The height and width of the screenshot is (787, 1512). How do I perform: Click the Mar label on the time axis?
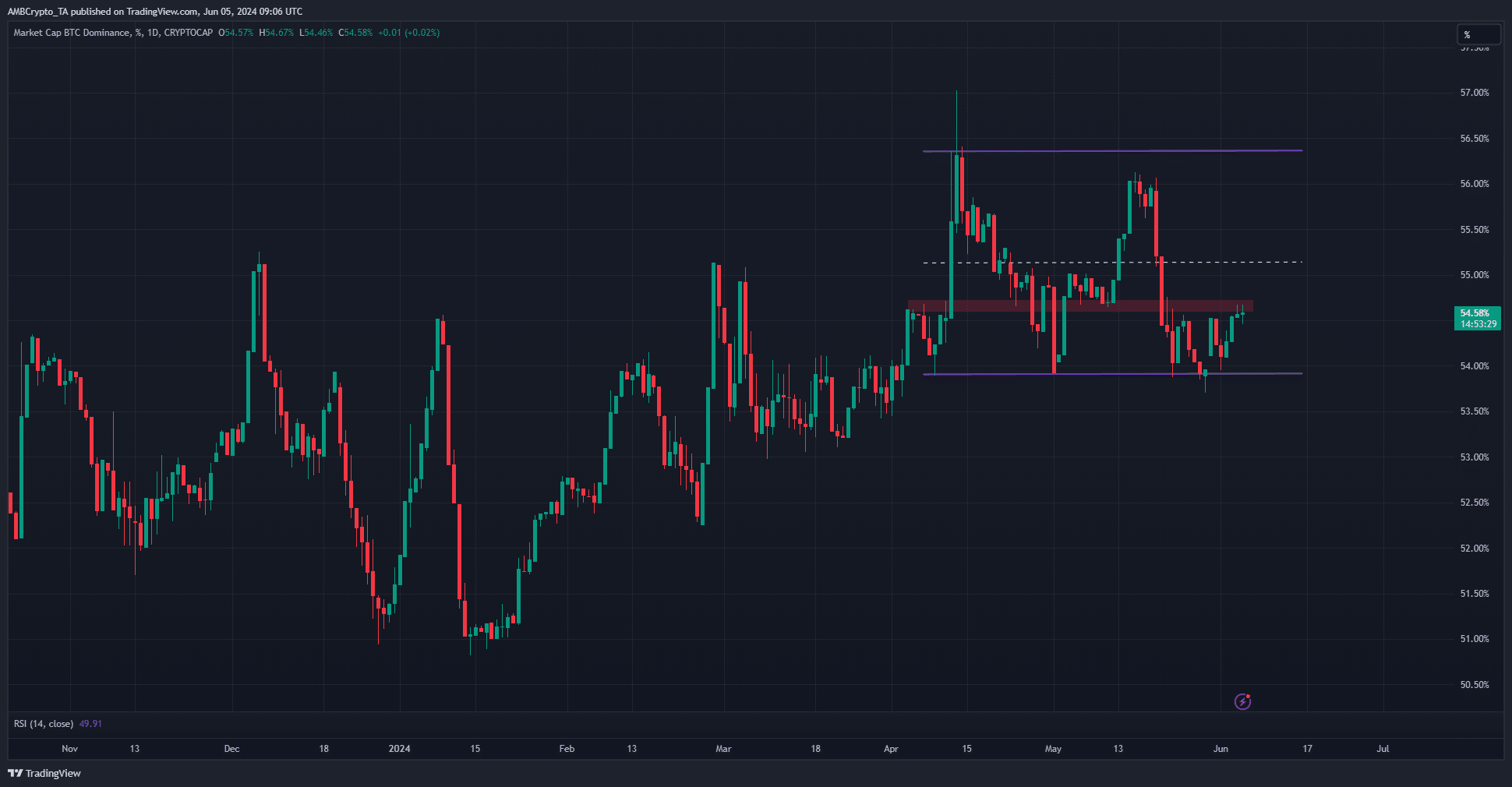[x=724, y=749]
